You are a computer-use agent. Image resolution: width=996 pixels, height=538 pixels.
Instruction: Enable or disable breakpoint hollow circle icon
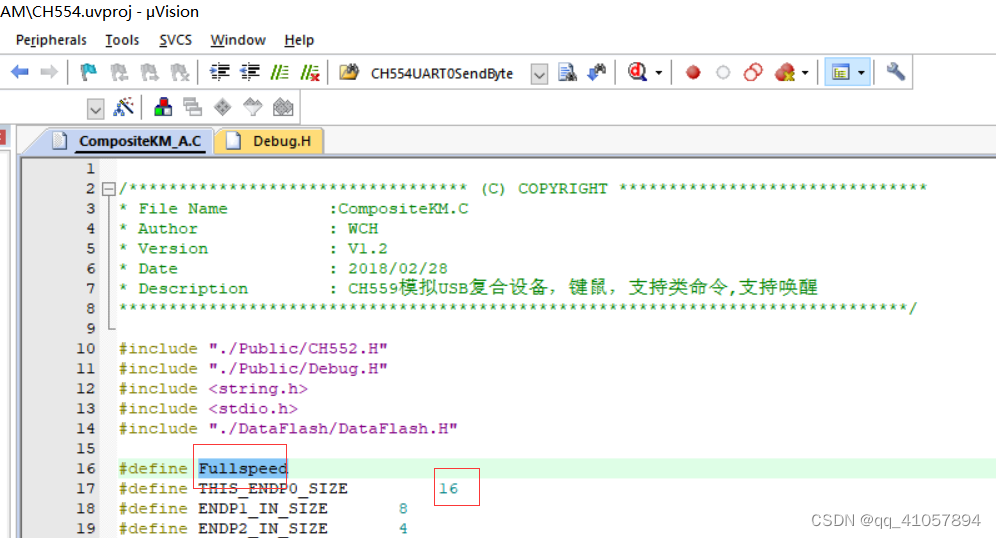pos(723,72)
